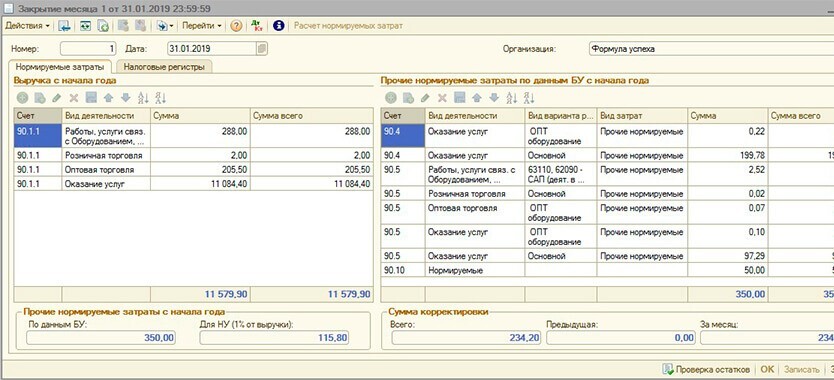Click Сумма всего header in Выручка table
This screenshot has height=380, width=834.
coord(312,115)
